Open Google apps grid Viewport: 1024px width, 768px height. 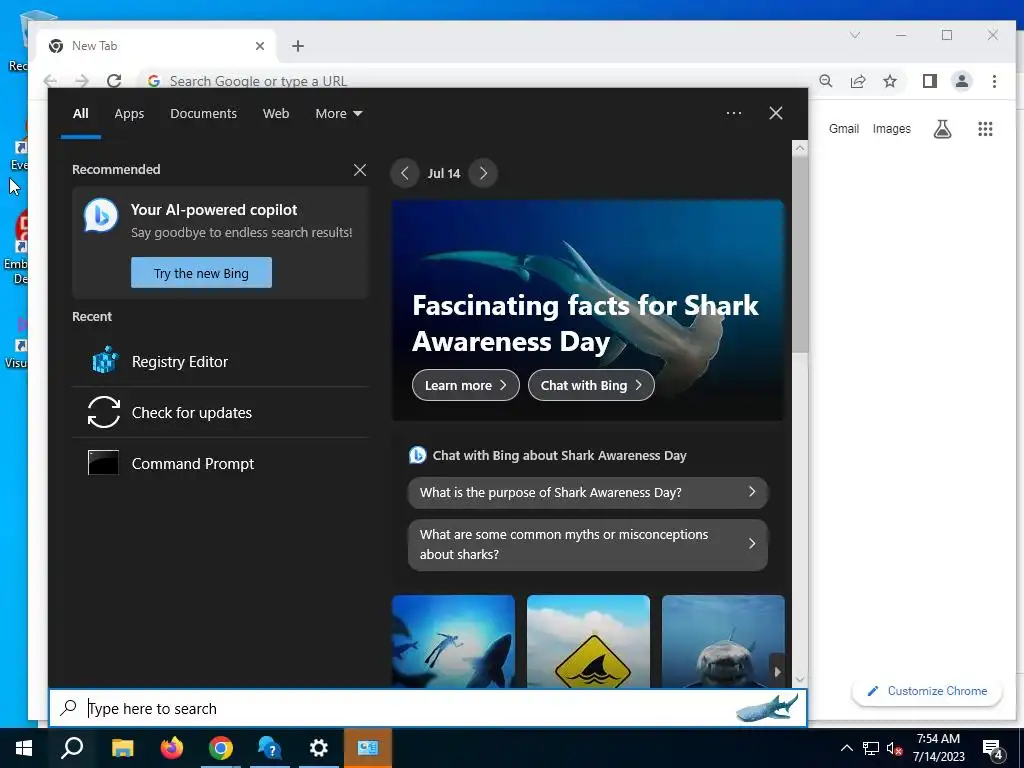985,129
